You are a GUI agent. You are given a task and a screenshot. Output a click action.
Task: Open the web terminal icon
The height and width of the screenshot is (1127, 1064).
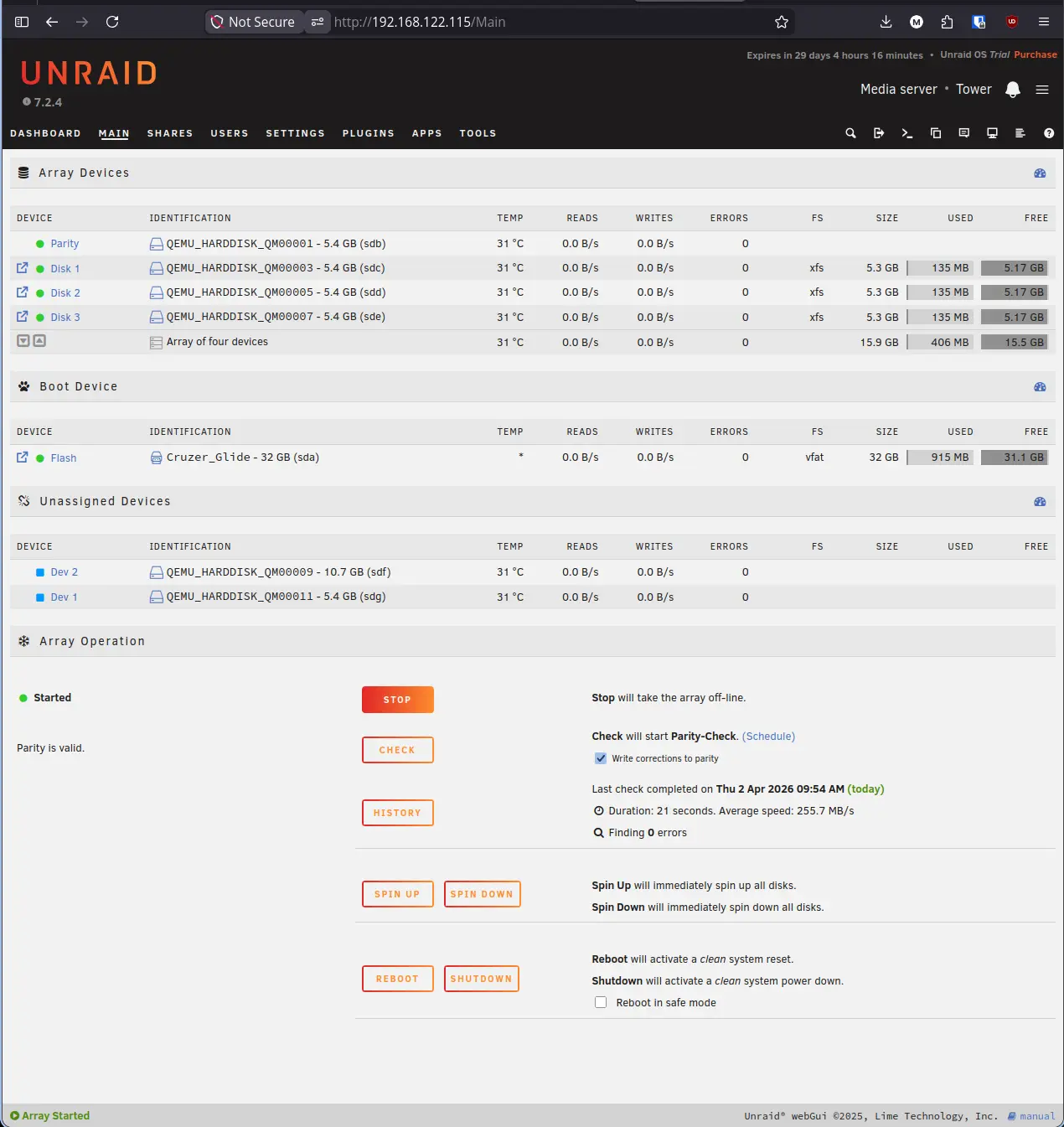(907, 133)
